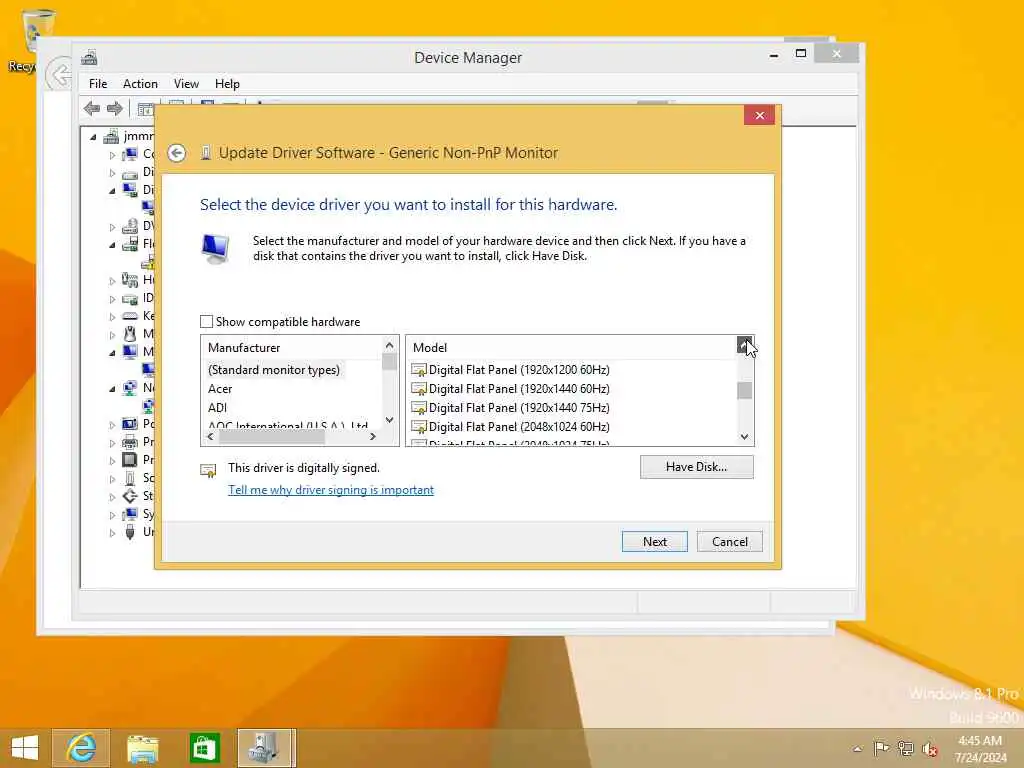Click the Cancel button
1024x768 pixels.
(x=729, y=541)
